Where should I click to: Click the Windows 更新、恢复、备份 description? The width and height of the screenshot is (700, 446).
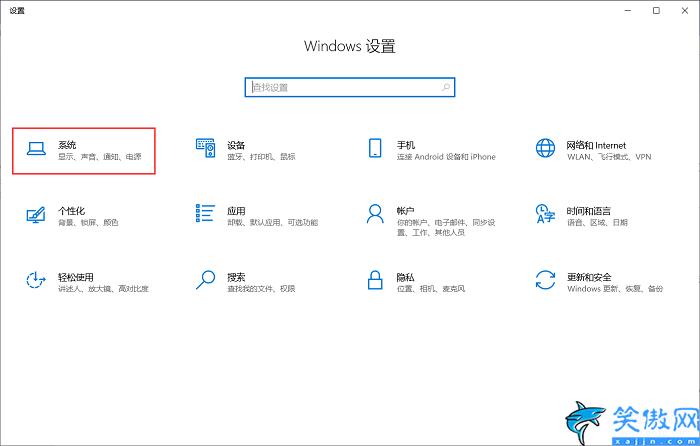(615, 289)
